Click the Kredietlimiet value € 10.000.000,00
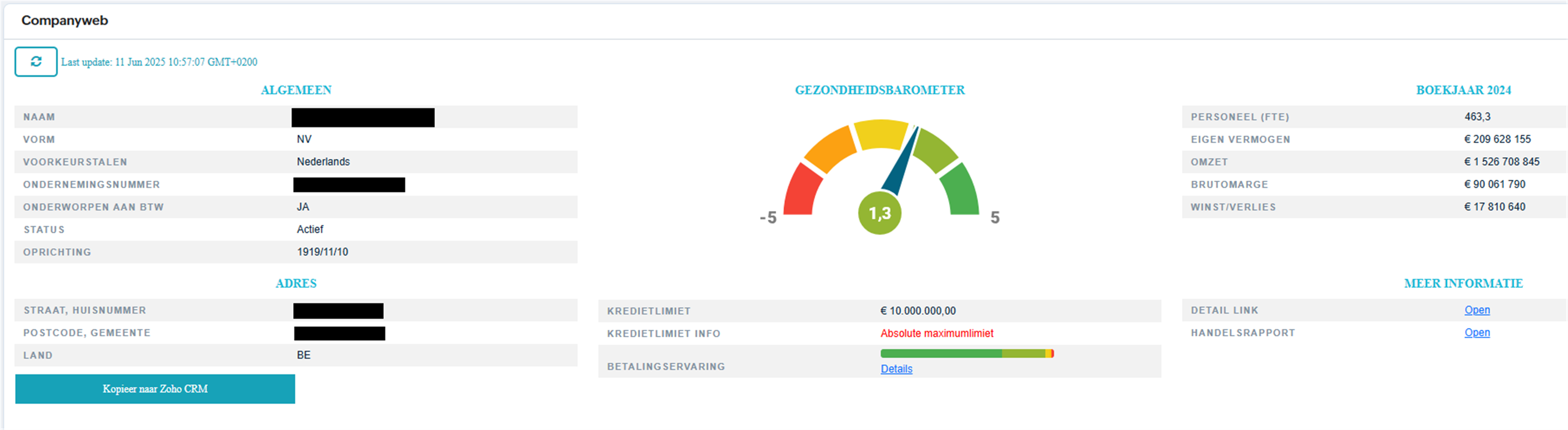This screenshot has height=430, width=1568. tap(917, 311)
